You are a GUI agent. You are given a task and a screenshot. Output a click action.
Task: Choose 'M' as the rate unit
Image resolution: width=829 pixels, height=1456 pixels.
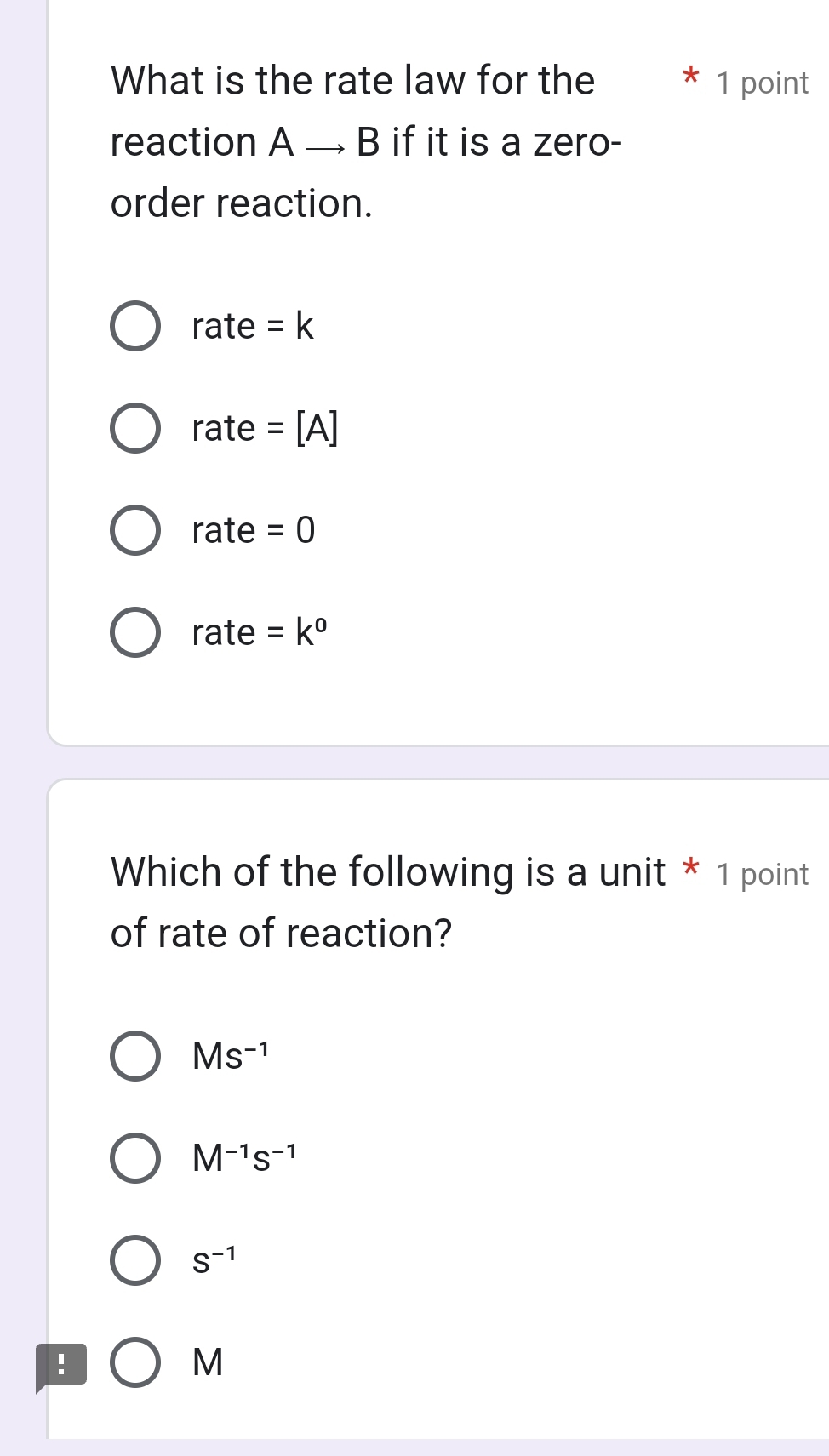click(208, 1362)
